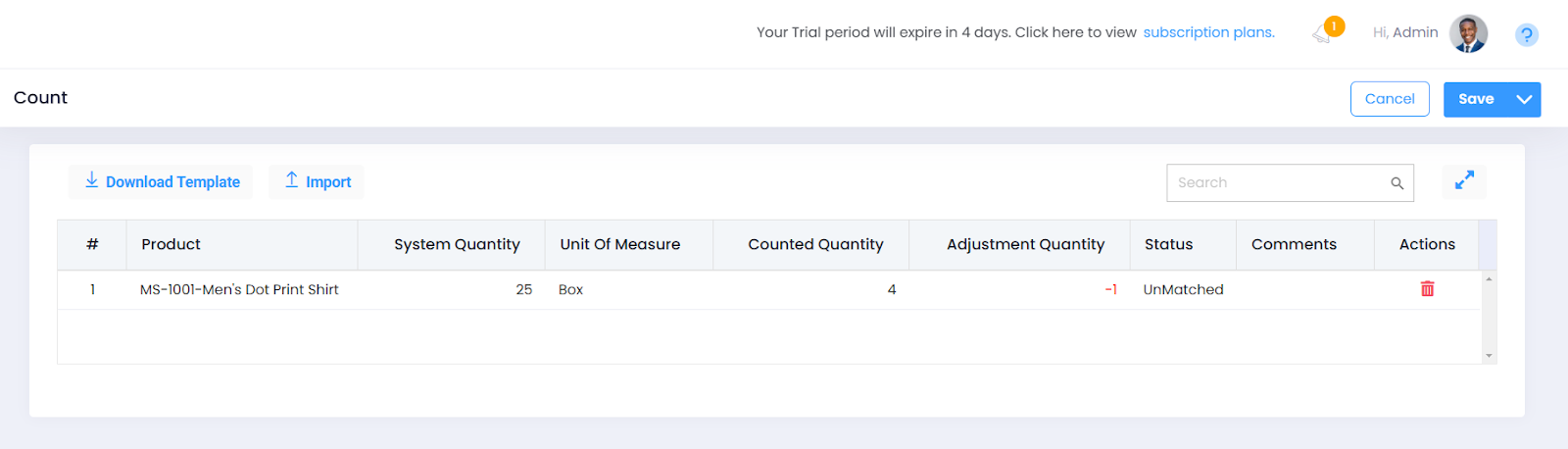Screen dimensions: 1568x449
Task: Expand the table to fullscreen
Action: 1464,181
